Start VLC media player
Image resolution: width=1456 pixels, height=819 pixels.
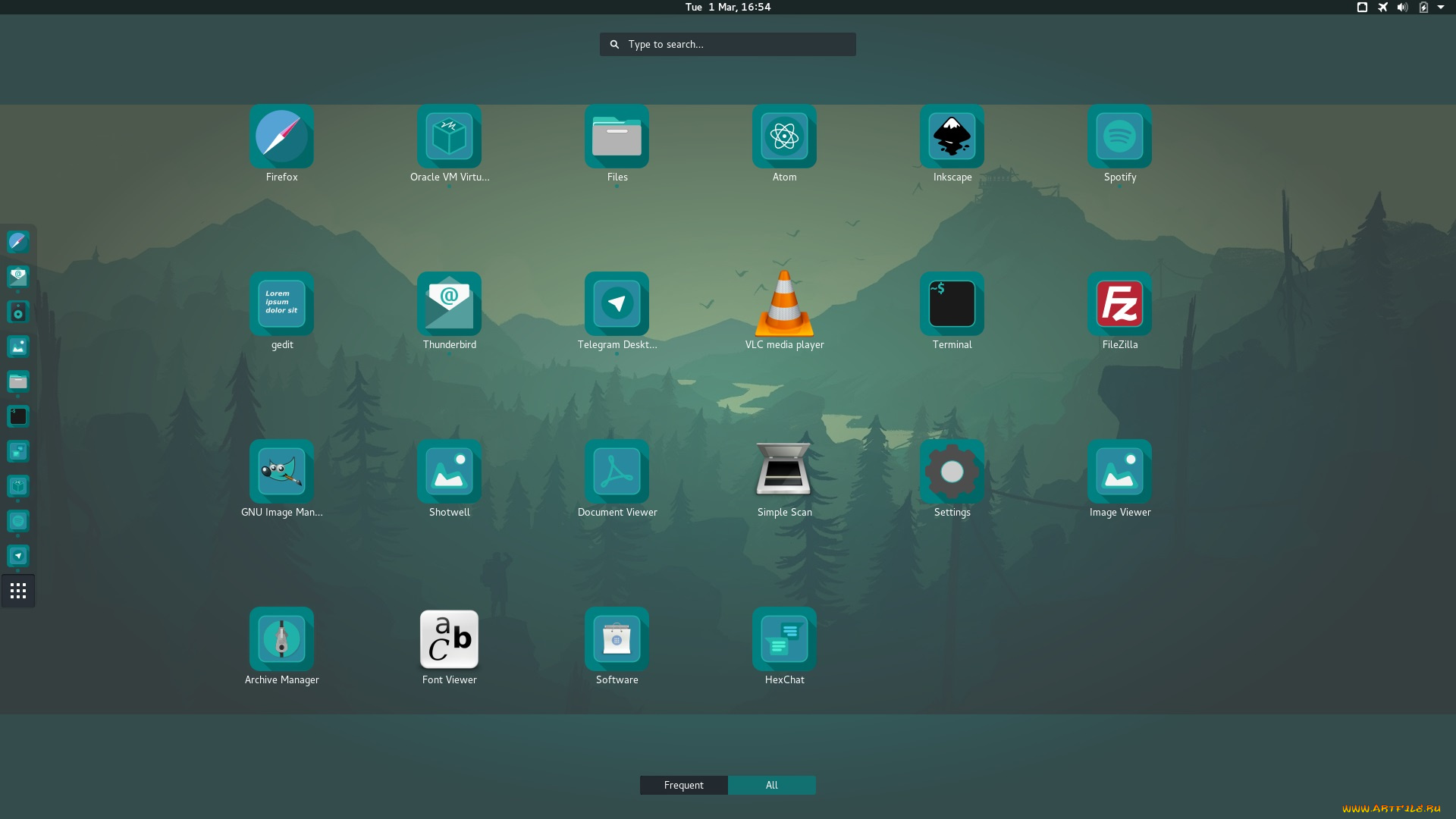(784, 305)
